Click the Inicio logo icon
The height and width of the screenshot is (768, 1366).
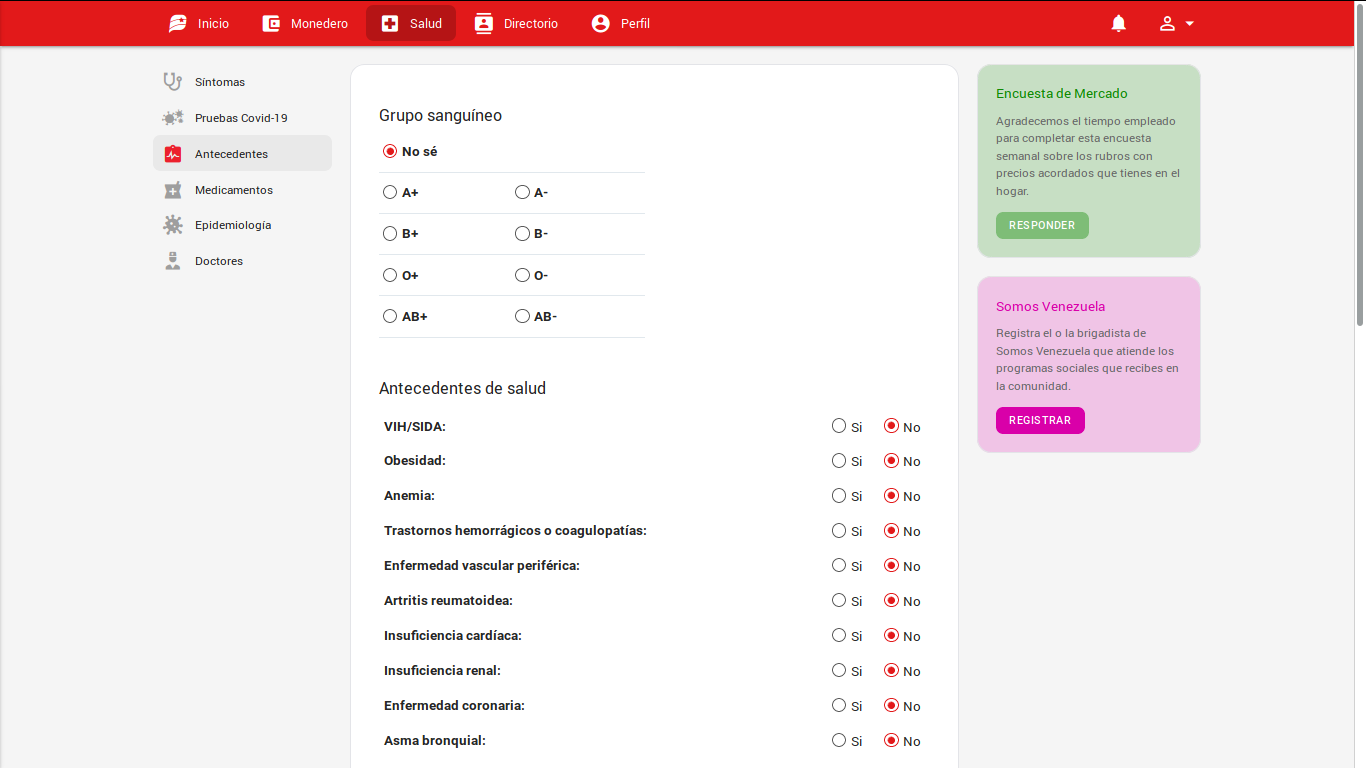[x=178, y=23]
